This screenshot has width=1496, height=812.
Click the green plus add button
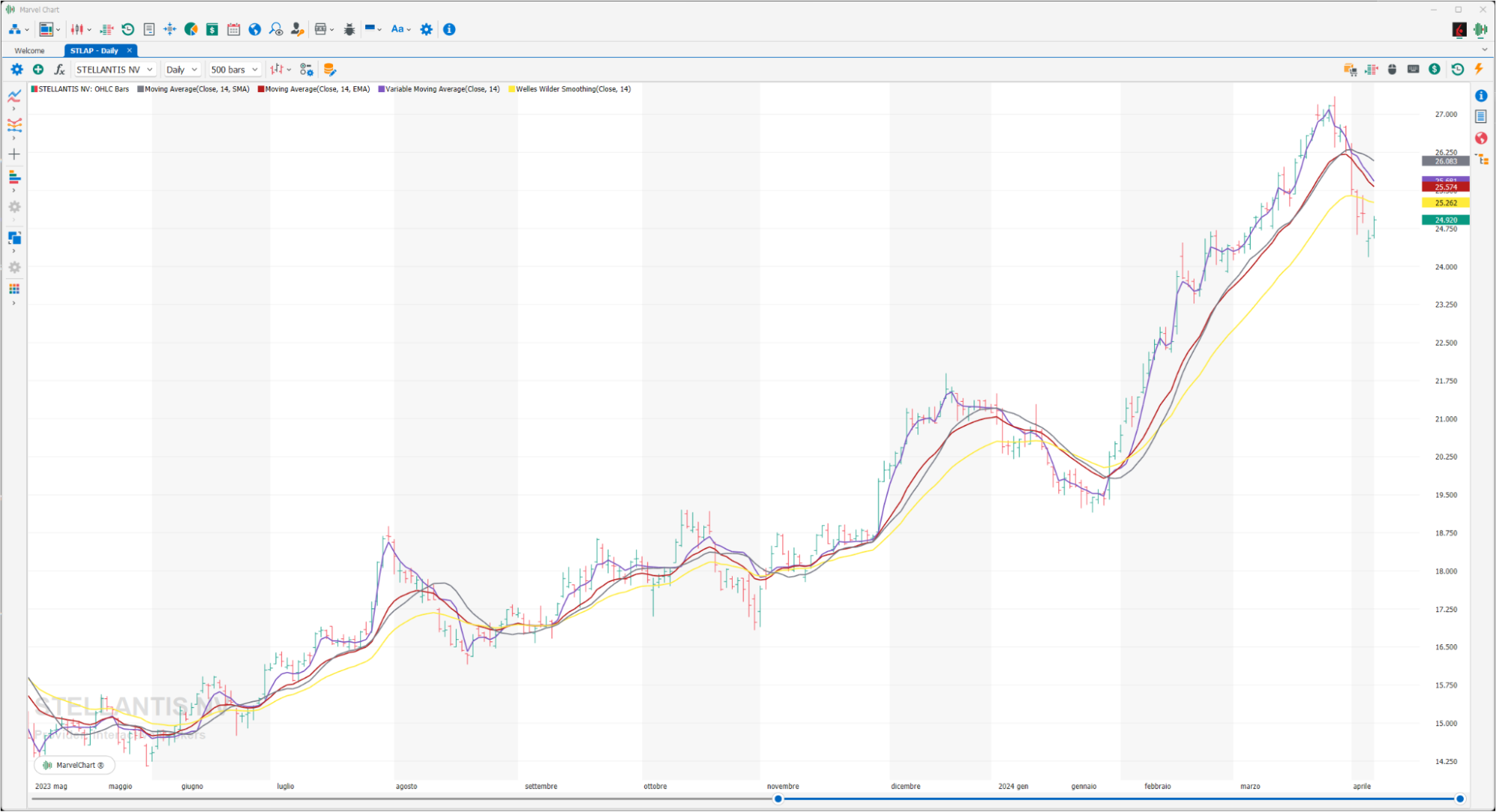click(38, 70)
